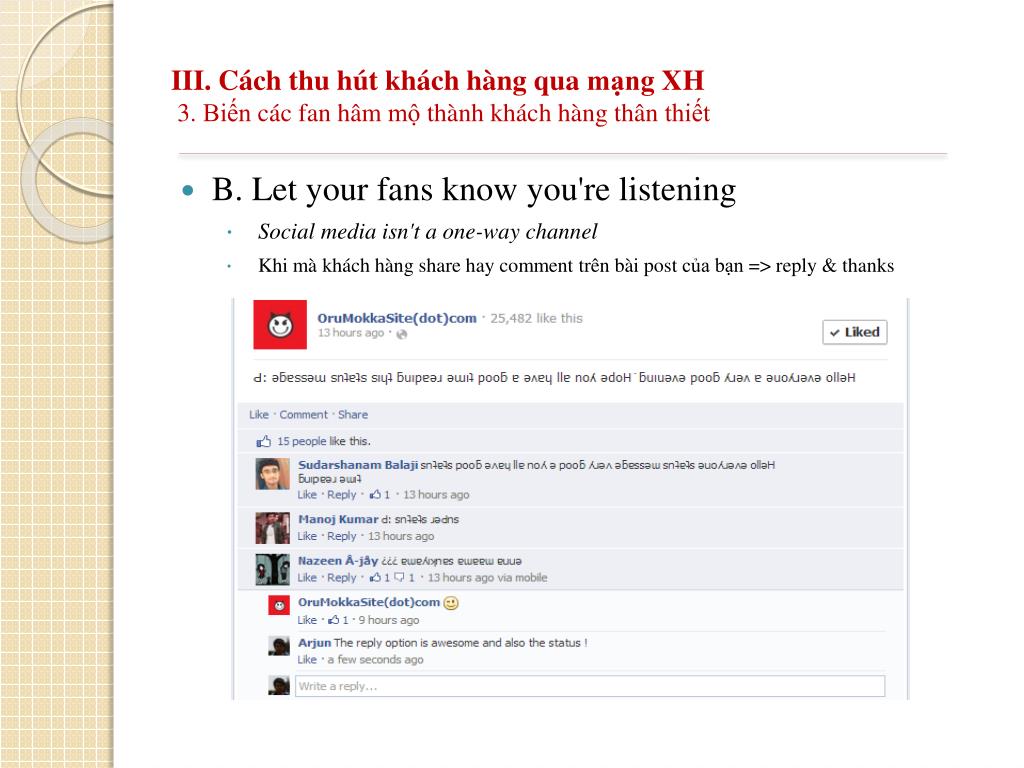
Task: Click Like link under the main post
Action: click(259, 415)
